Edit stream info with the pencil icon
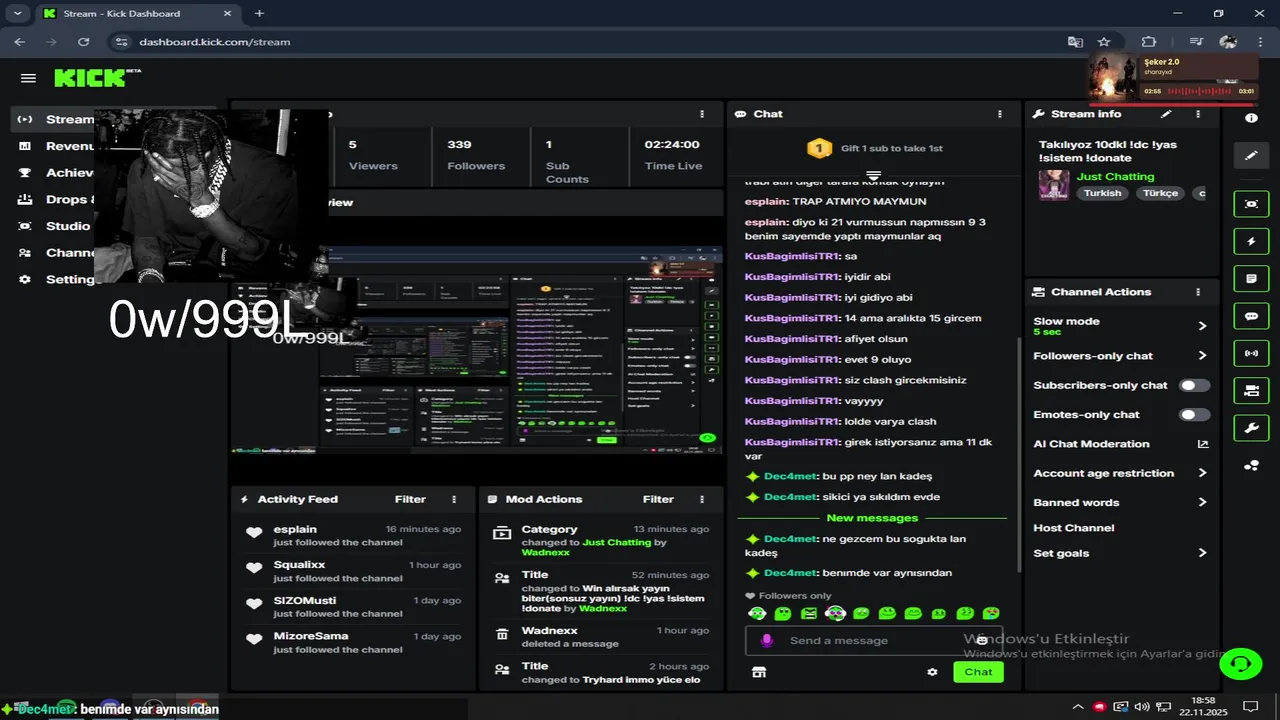This screenshot has height=720, width=1280. (x=1166, y=114)
